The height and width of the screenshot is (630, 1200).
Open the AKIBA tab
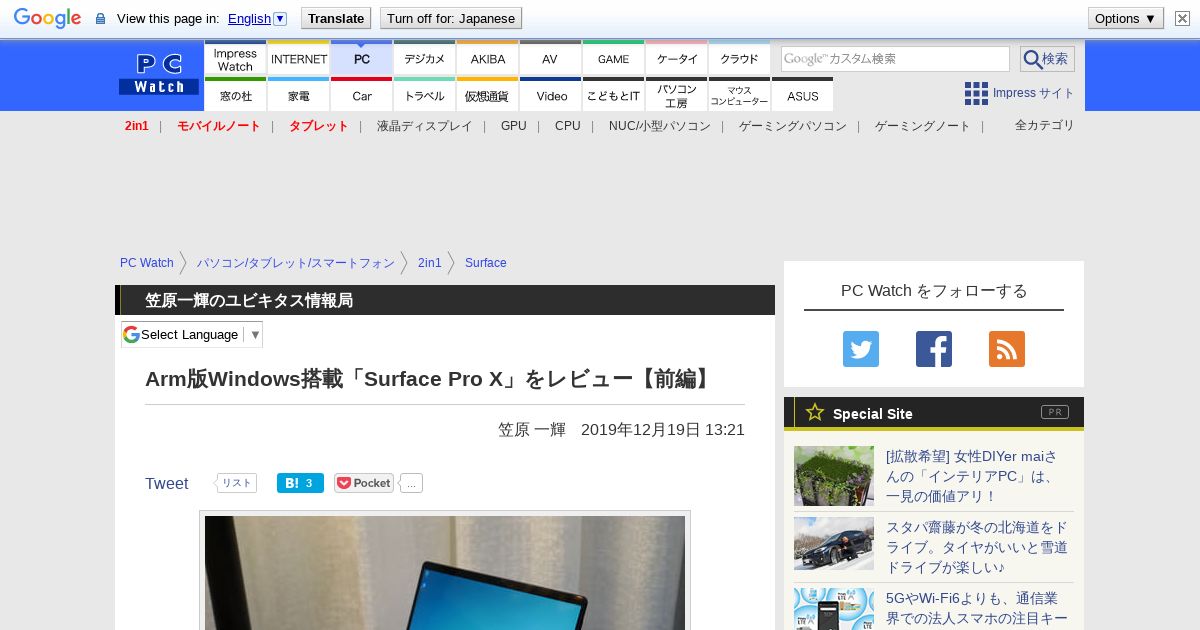(488, 59)
